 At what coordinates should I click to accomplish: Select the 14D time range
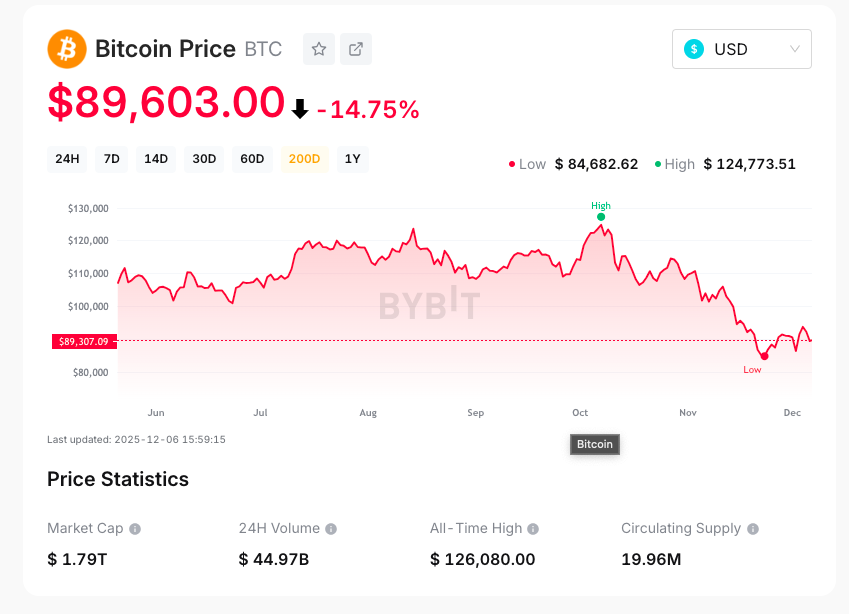coord(156,159)
